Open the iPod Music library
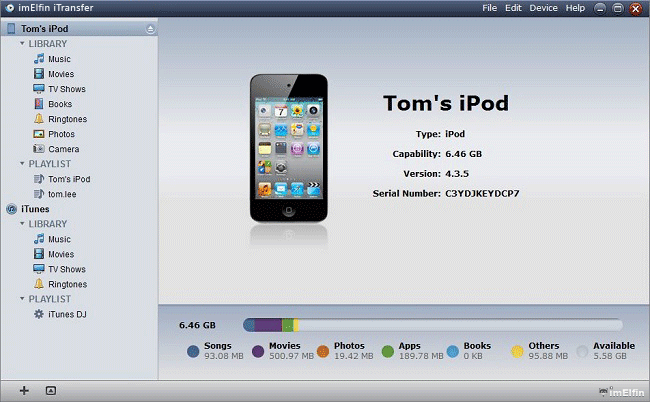 [58, 59]
